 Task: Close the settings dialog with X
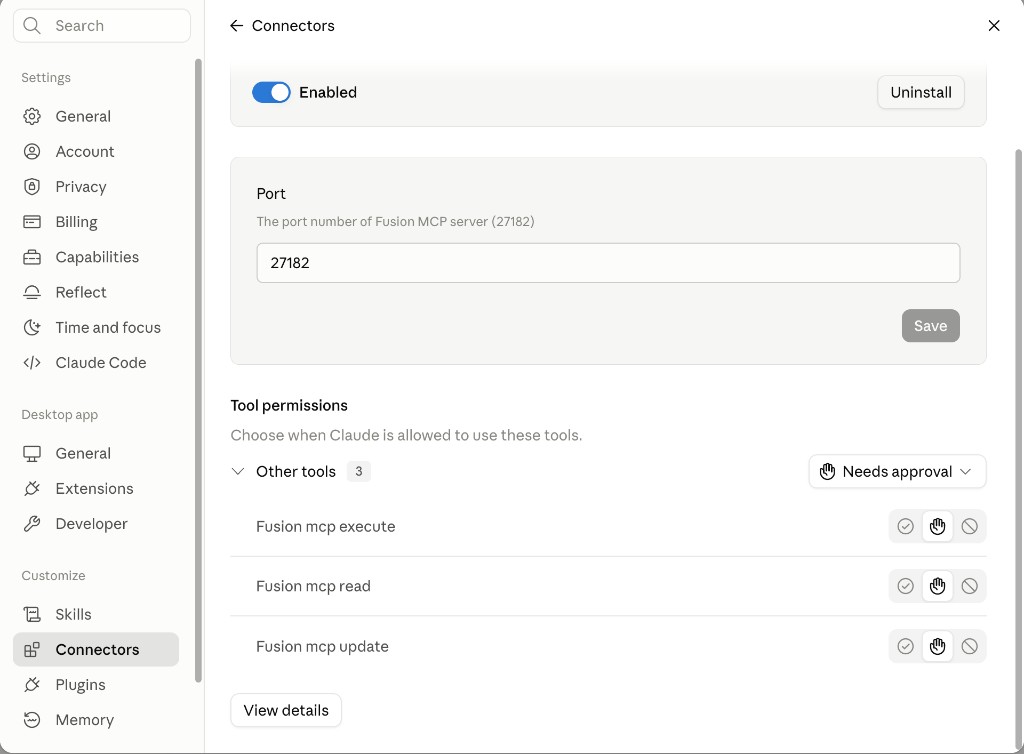[994, 25]
